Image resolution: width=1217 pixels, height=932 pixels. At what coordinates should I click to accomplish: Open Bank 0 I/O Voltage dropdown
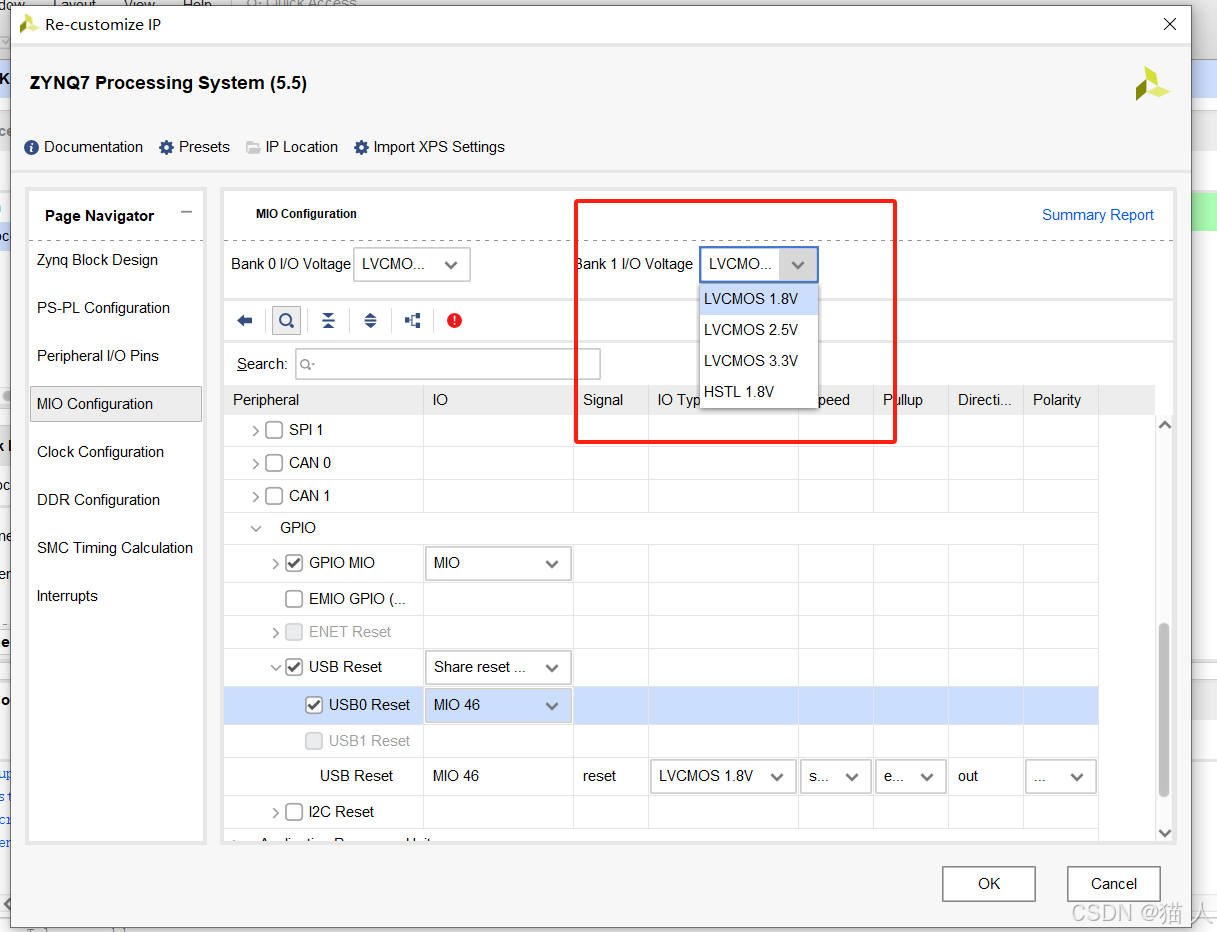point(411,265)
